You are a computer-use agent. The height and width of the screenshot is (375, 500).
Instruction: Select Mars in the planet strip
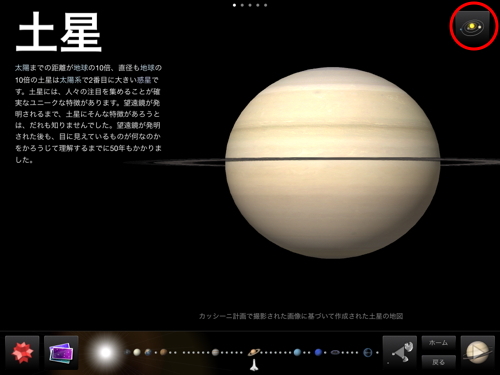click(x=163, y=352)
